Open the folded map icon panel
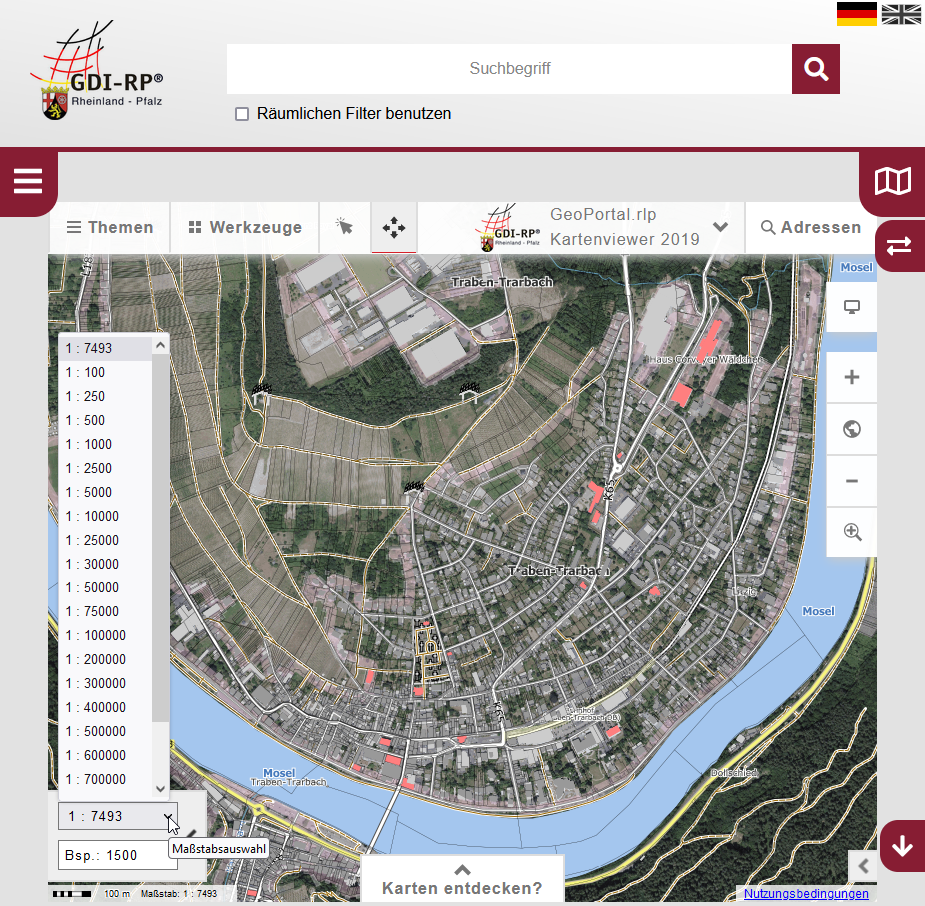Screen dimensions: 925x906 [x=893, y=181]
